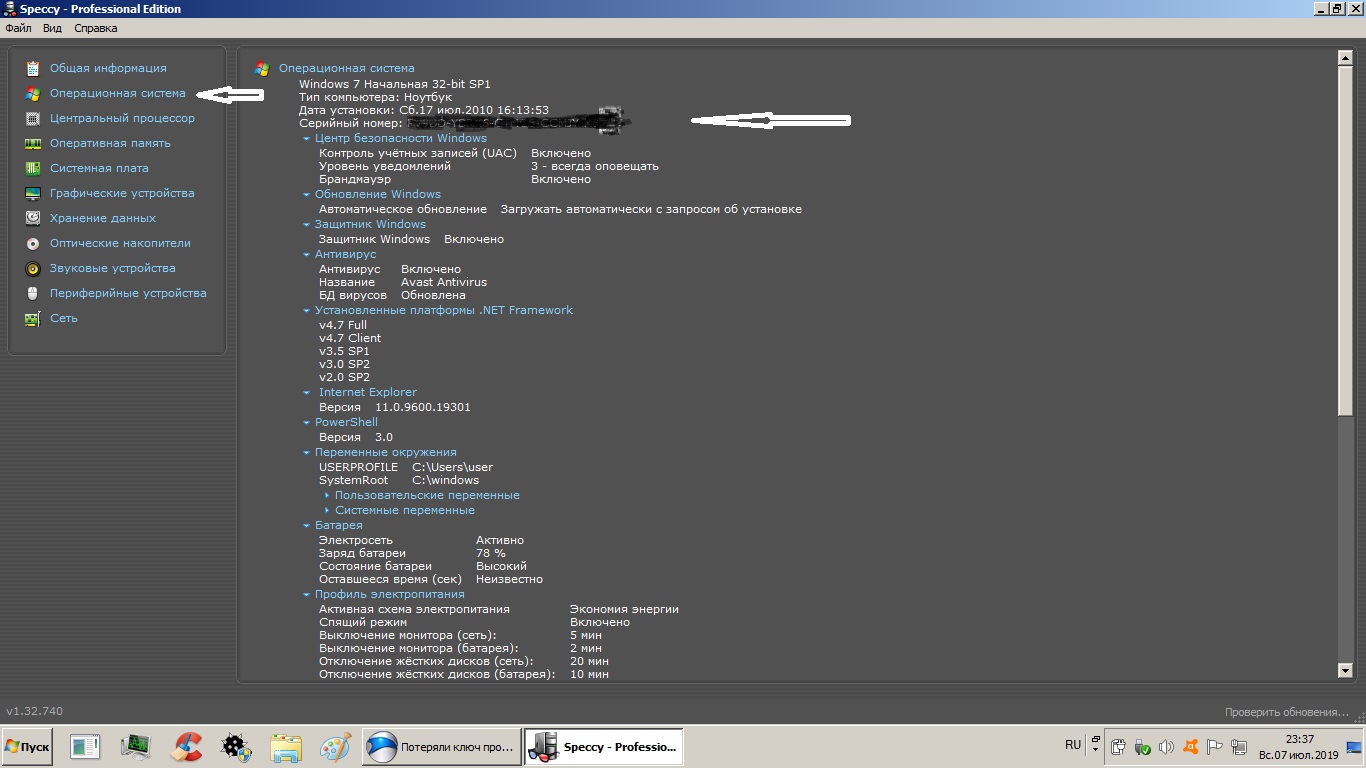This screenshot has height=768, width=1366.
Task: Select the v4.7 Full framework entry
Action: pos(343,326)
